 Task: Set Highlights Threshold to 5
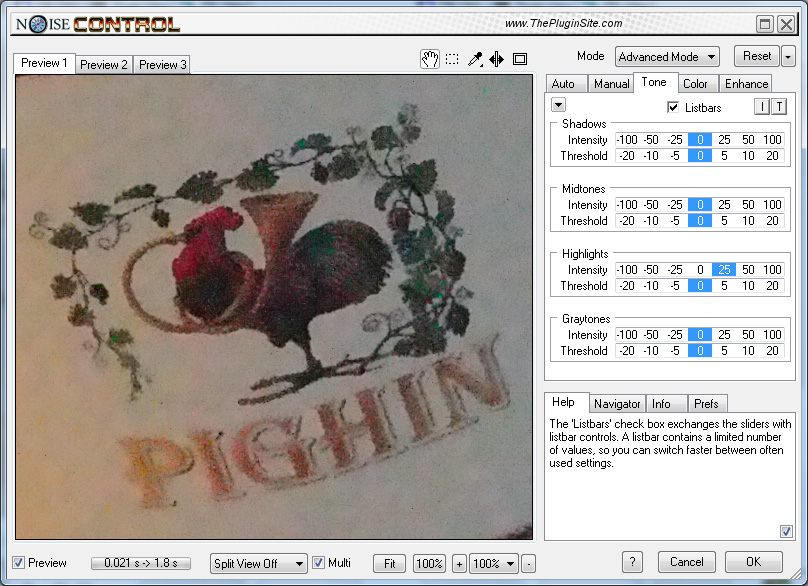[x=724, y=286]
